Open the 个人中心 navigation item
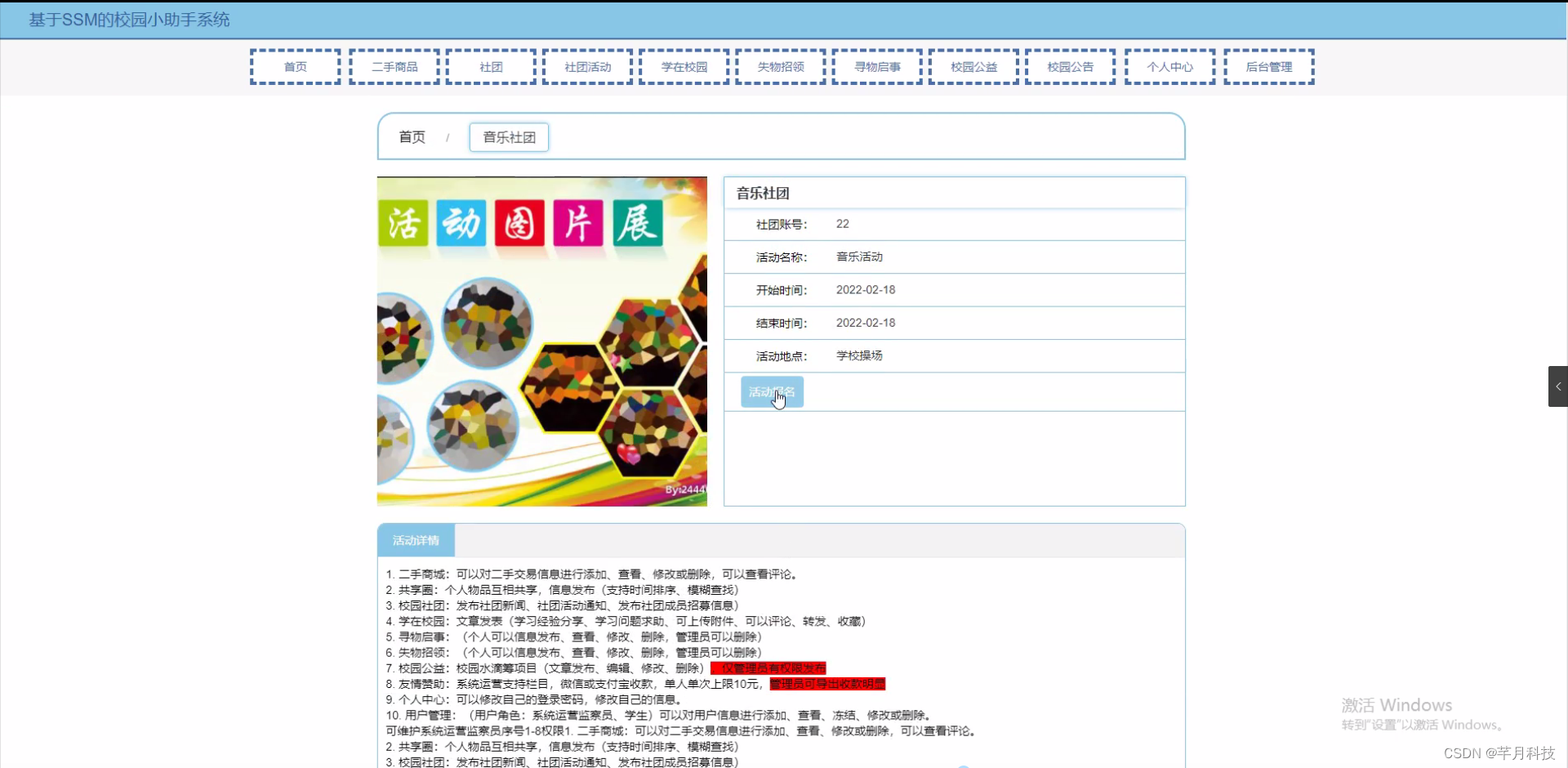The width and height of the screenshot is (1568, 768). [x=1169, y=67]
